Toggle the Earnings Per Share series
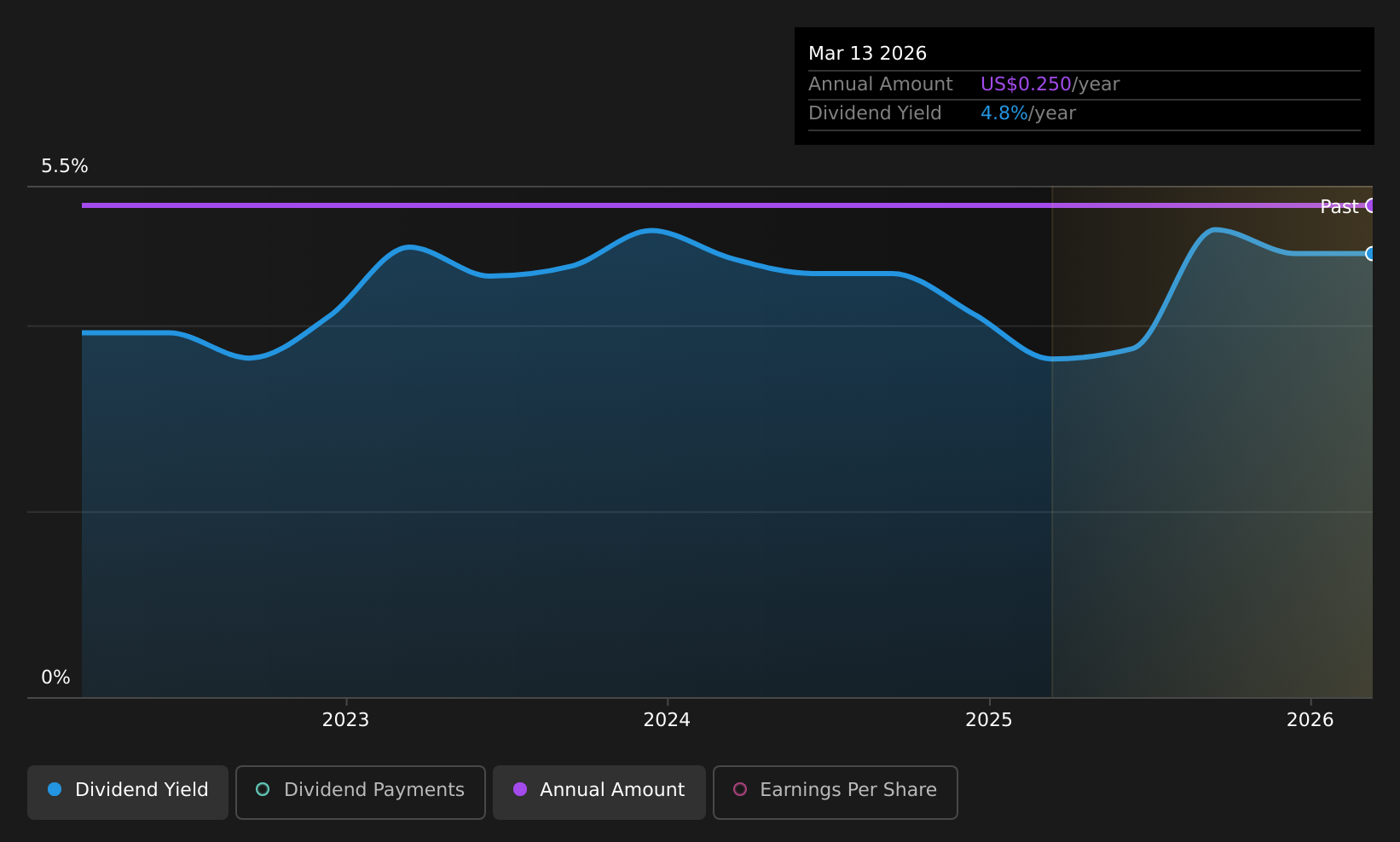The image size is (1400, 842). click(836, 792)
